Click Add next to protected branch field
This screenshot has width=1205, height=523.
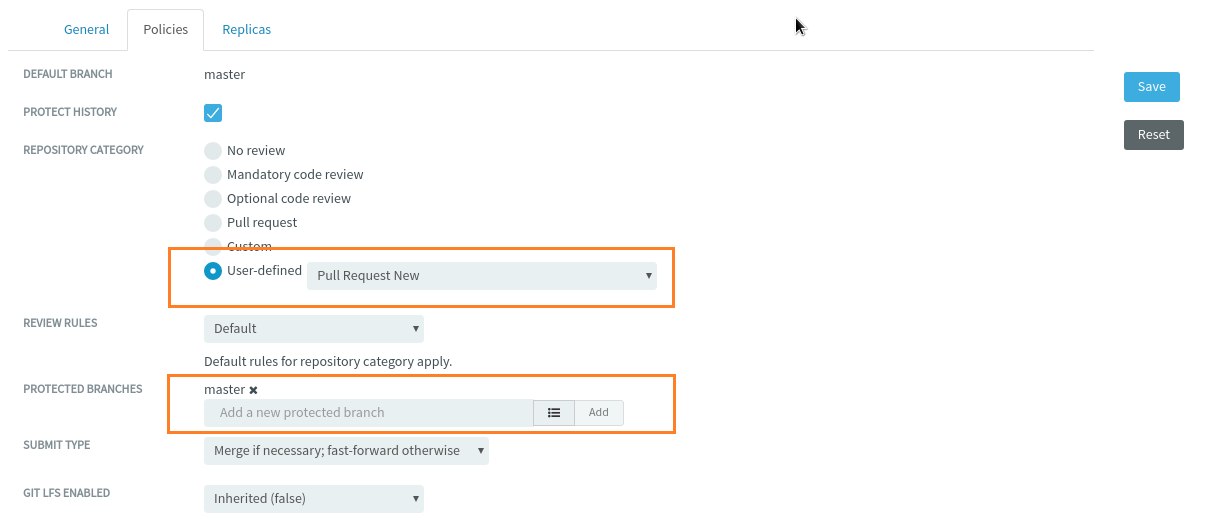599,412
